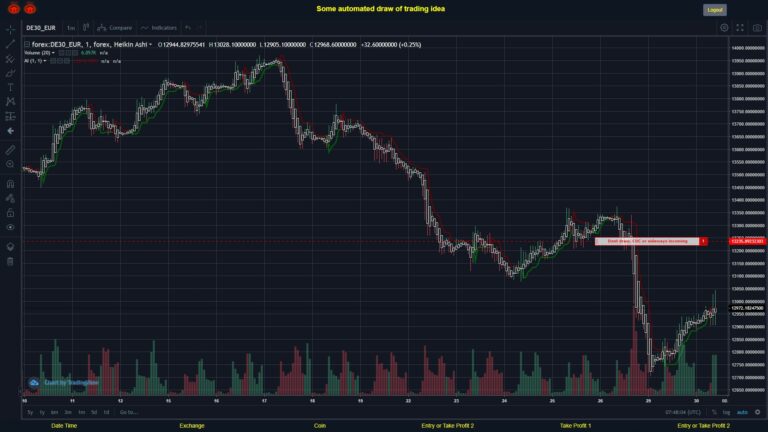Screen dimensions: 768x432
Task: Select the 1d time range
Action: (106, 412)
